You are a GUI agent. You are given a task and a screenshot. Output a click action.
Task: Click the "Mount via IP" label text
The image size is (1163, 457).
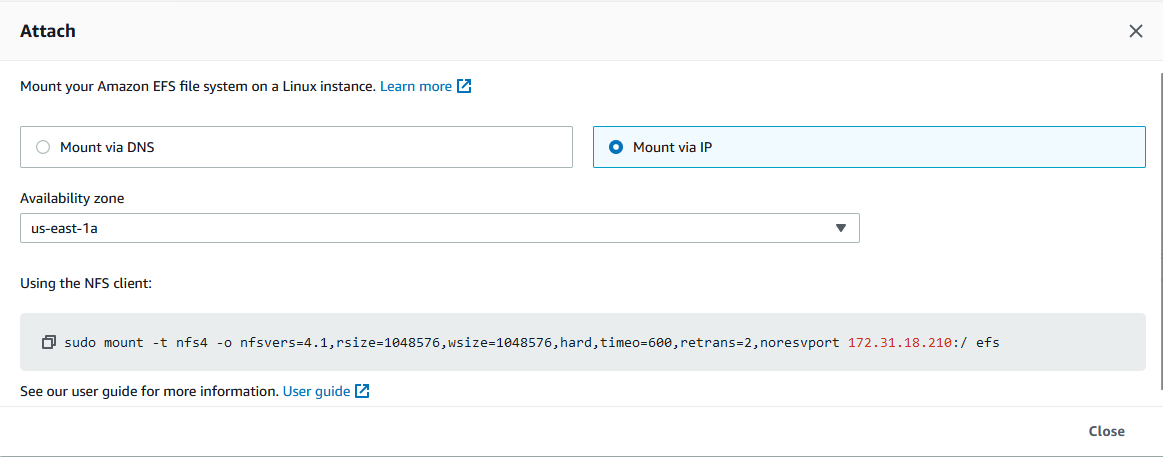click(x=672, y=147)
